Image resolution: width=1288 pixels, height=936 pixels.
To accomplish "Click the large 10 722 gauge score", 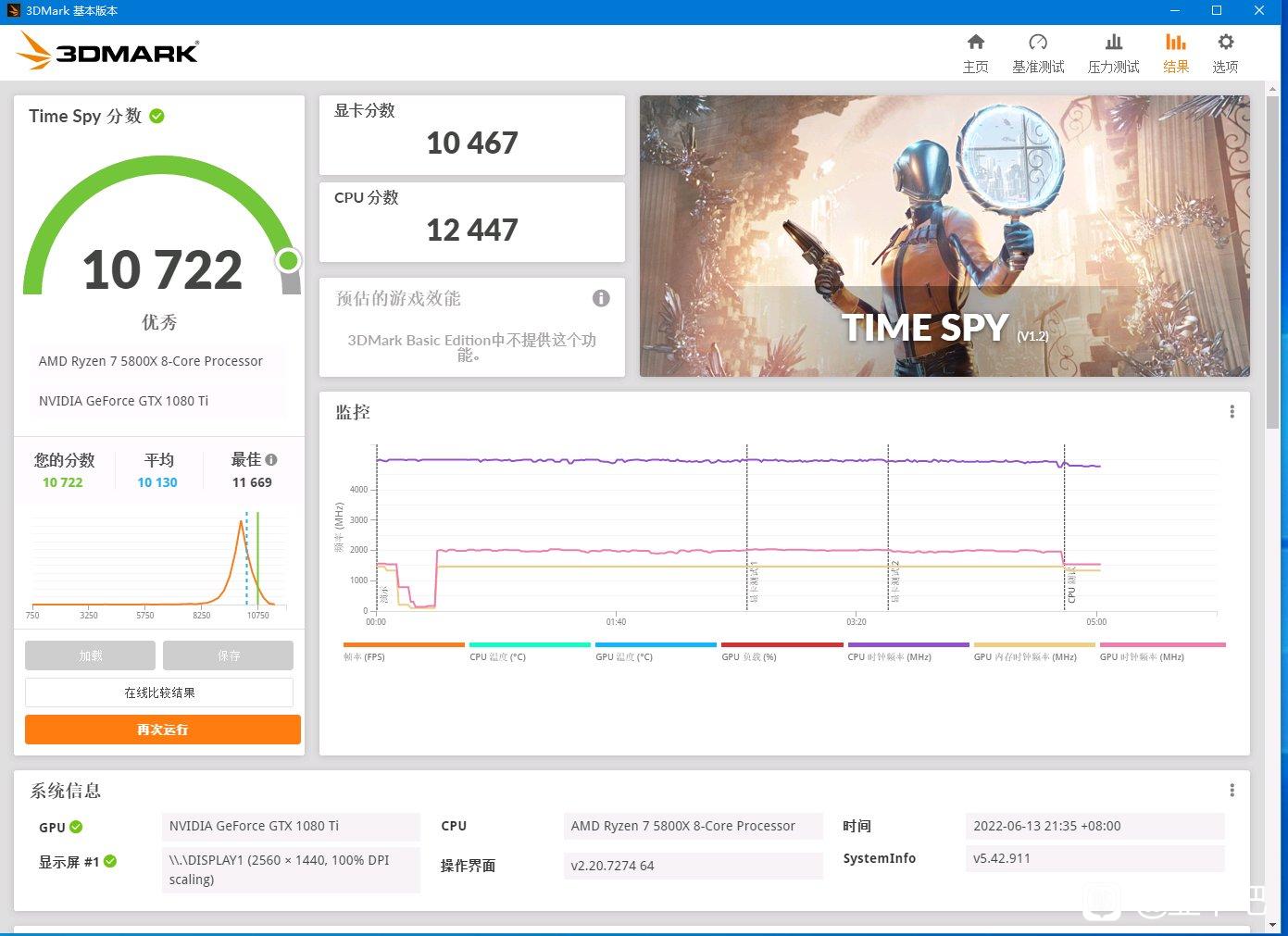I will coord(162,269).
